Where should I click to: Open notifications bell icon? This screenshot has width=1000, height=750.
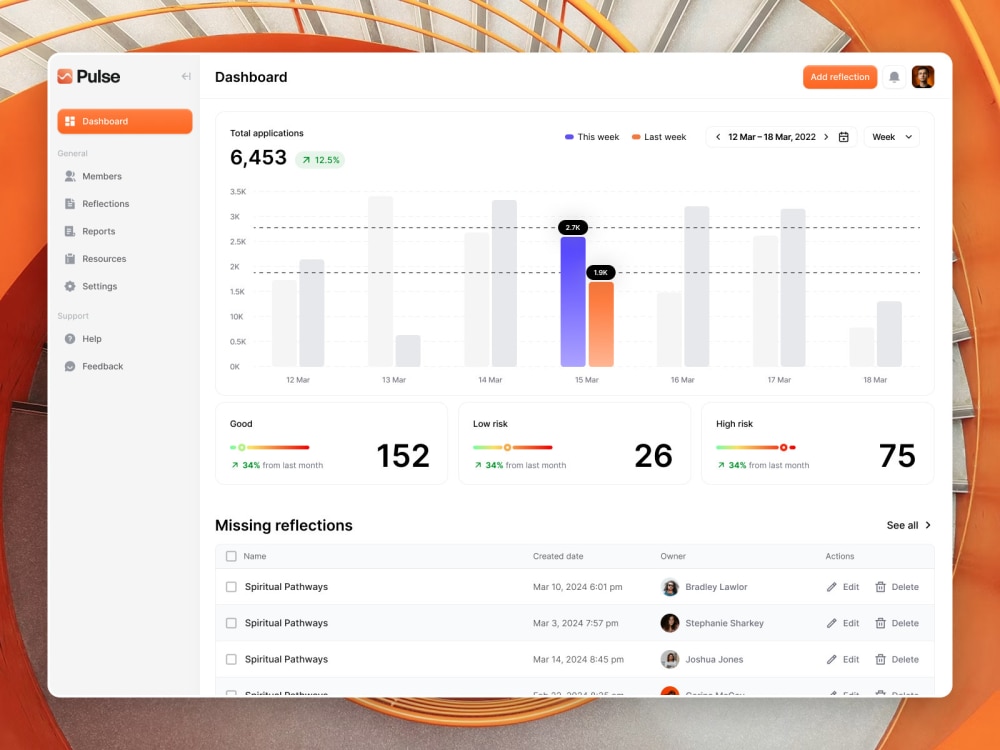(x=894, y=77)
